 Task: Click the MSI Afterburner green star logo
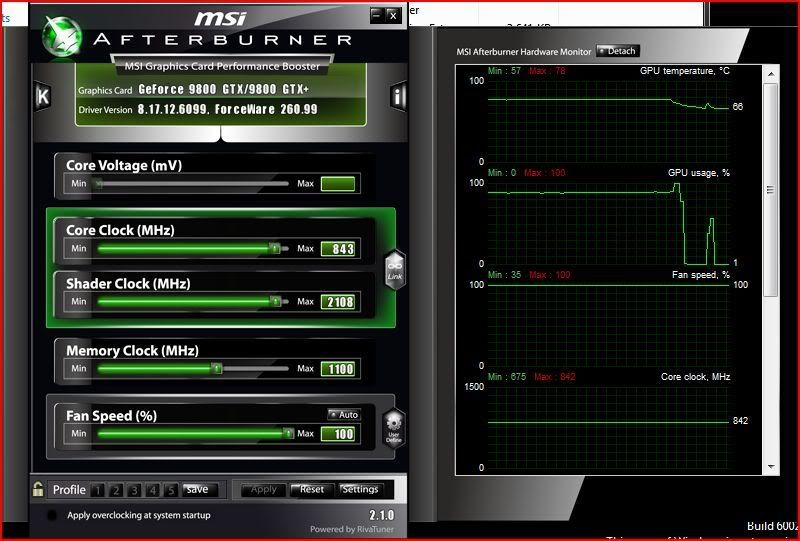pos(62,36)
